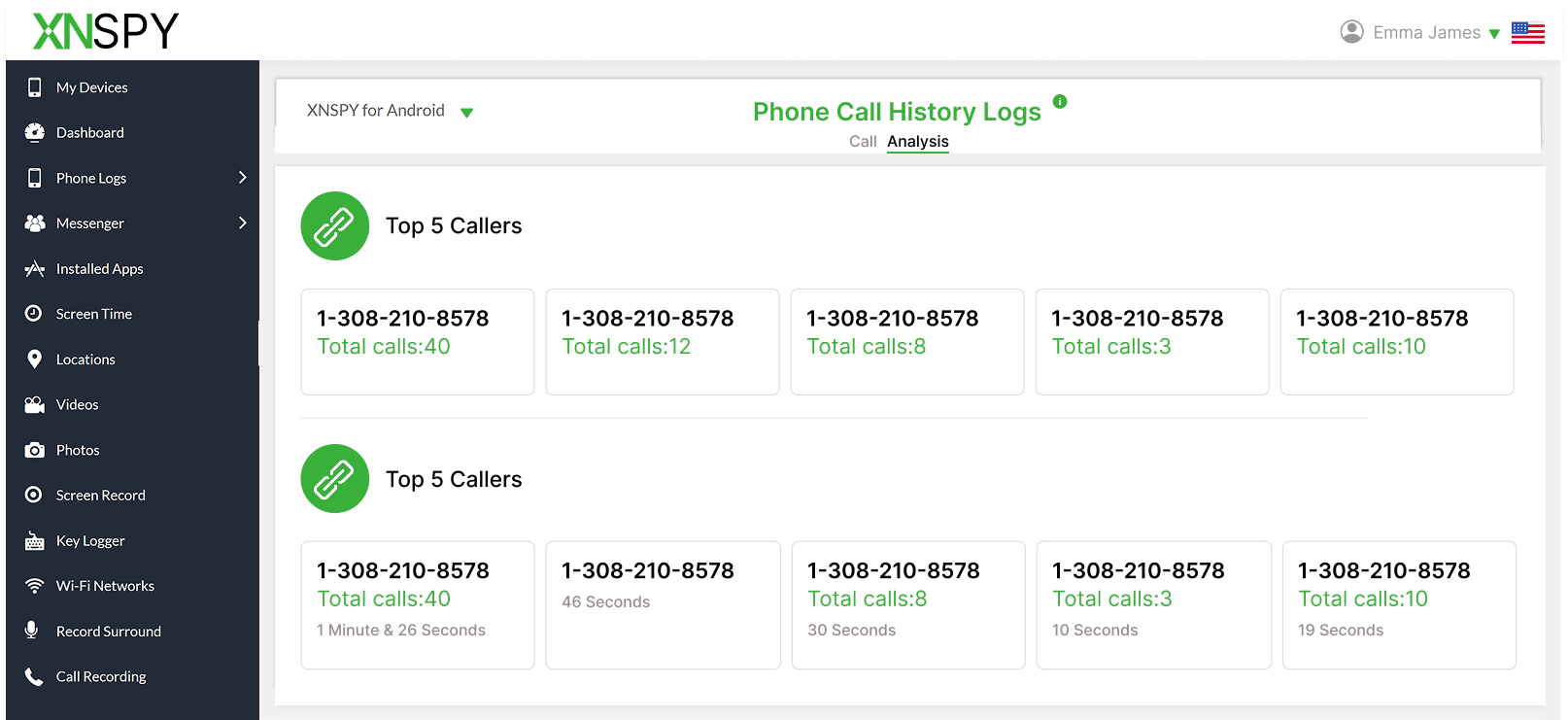Viewport: 1568px width, 720px height.
Task: Open the Call Recording phone icon
Action: (34, 676)
